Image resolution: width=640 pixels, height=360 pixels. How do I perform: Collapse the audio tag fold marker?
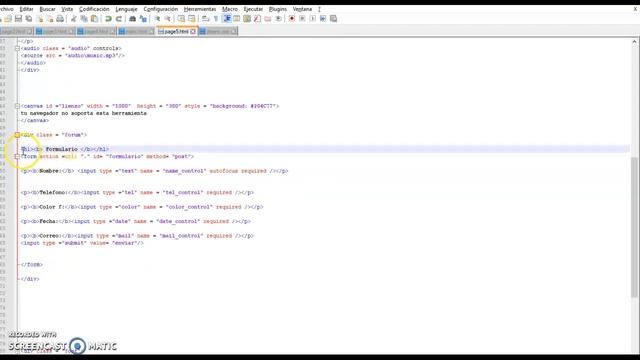17,48
